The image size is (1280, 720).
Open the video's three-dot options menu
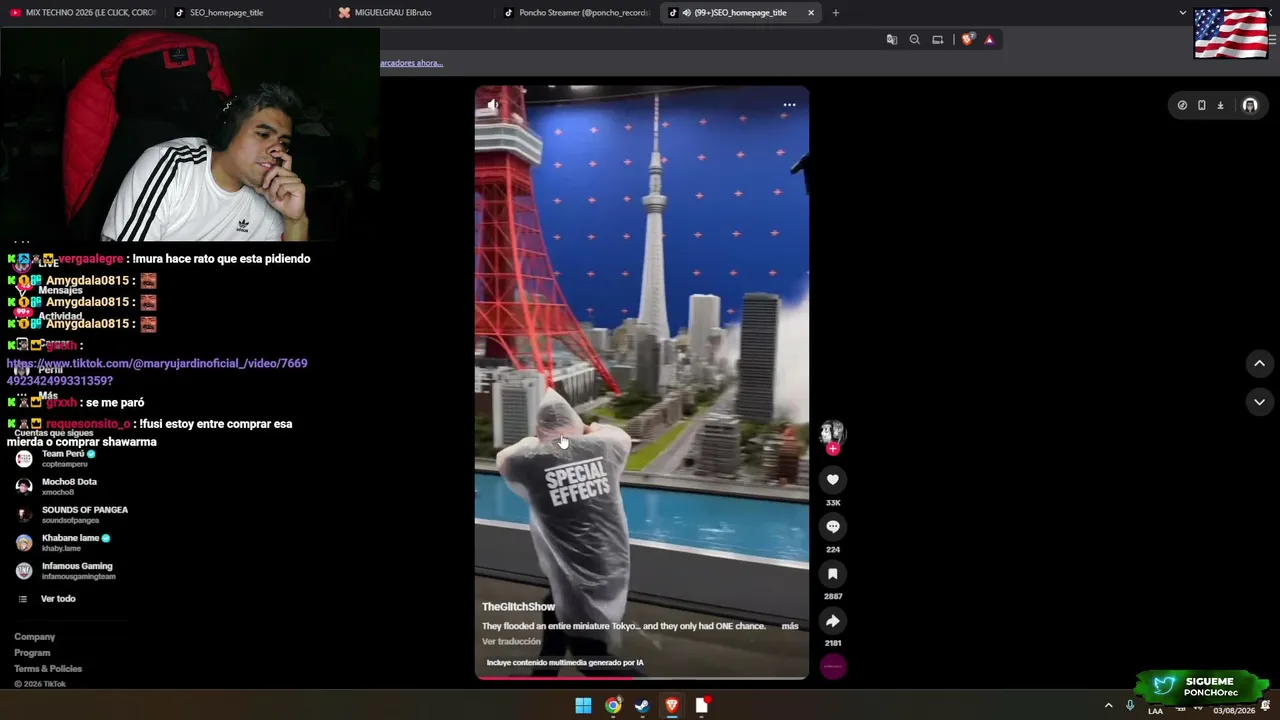pos(789,104)
